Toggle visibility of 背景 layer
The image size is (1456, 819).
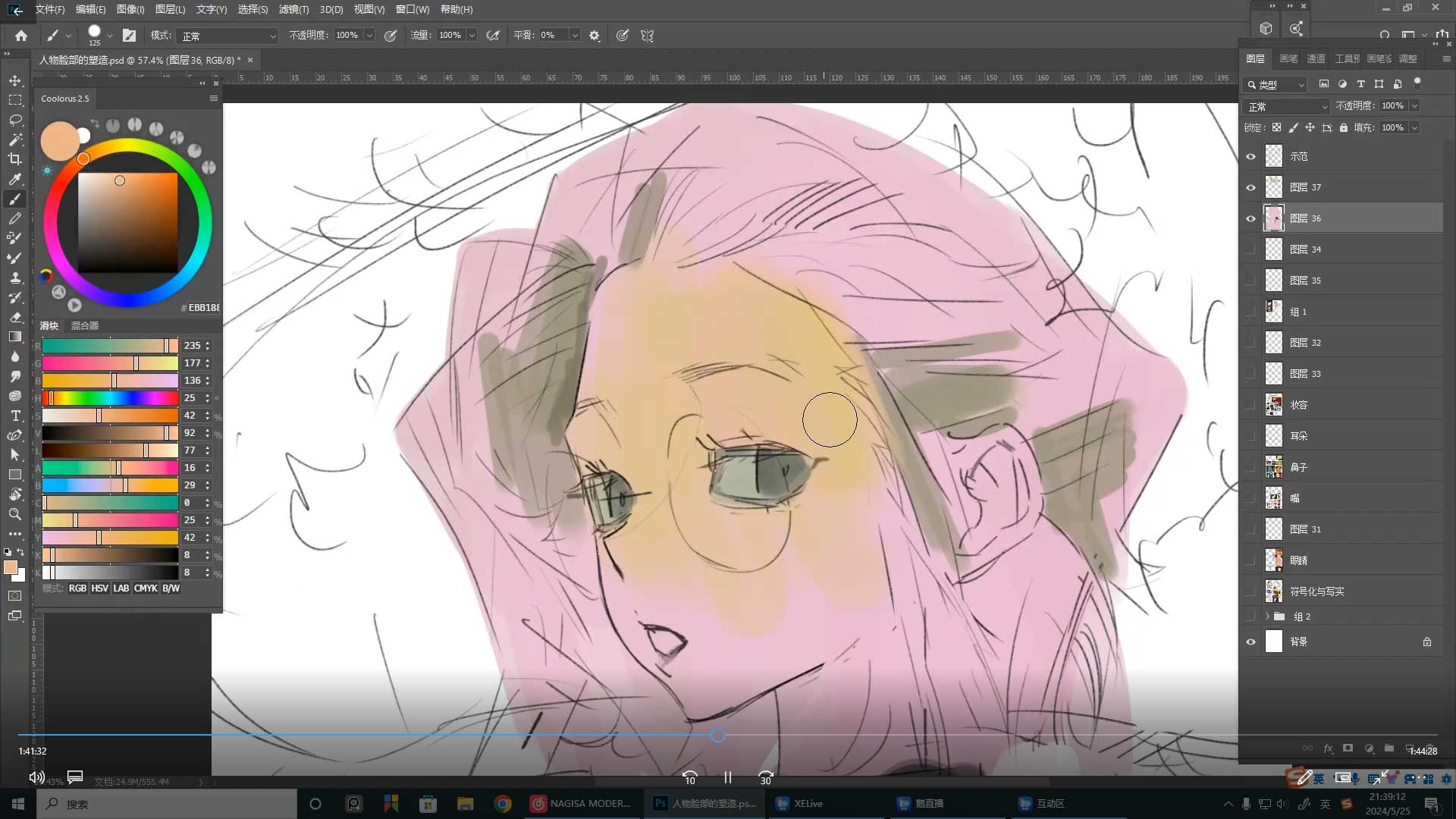[x=1250, y=642]
